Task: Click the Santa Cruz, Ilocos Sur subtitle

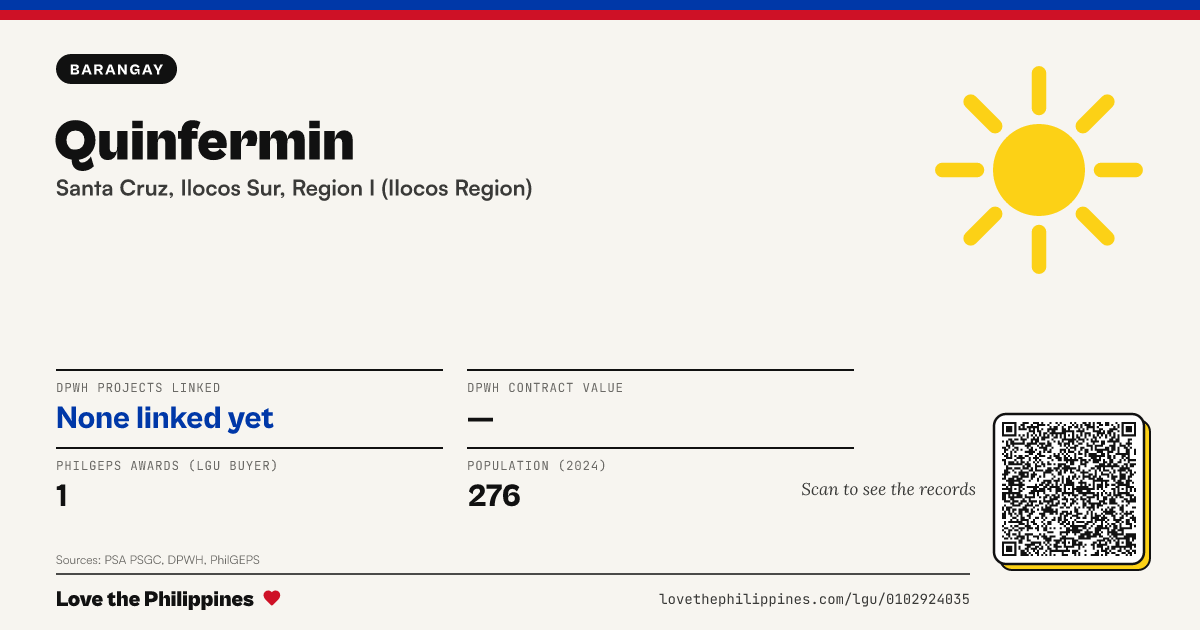Action: click(294, 188)
